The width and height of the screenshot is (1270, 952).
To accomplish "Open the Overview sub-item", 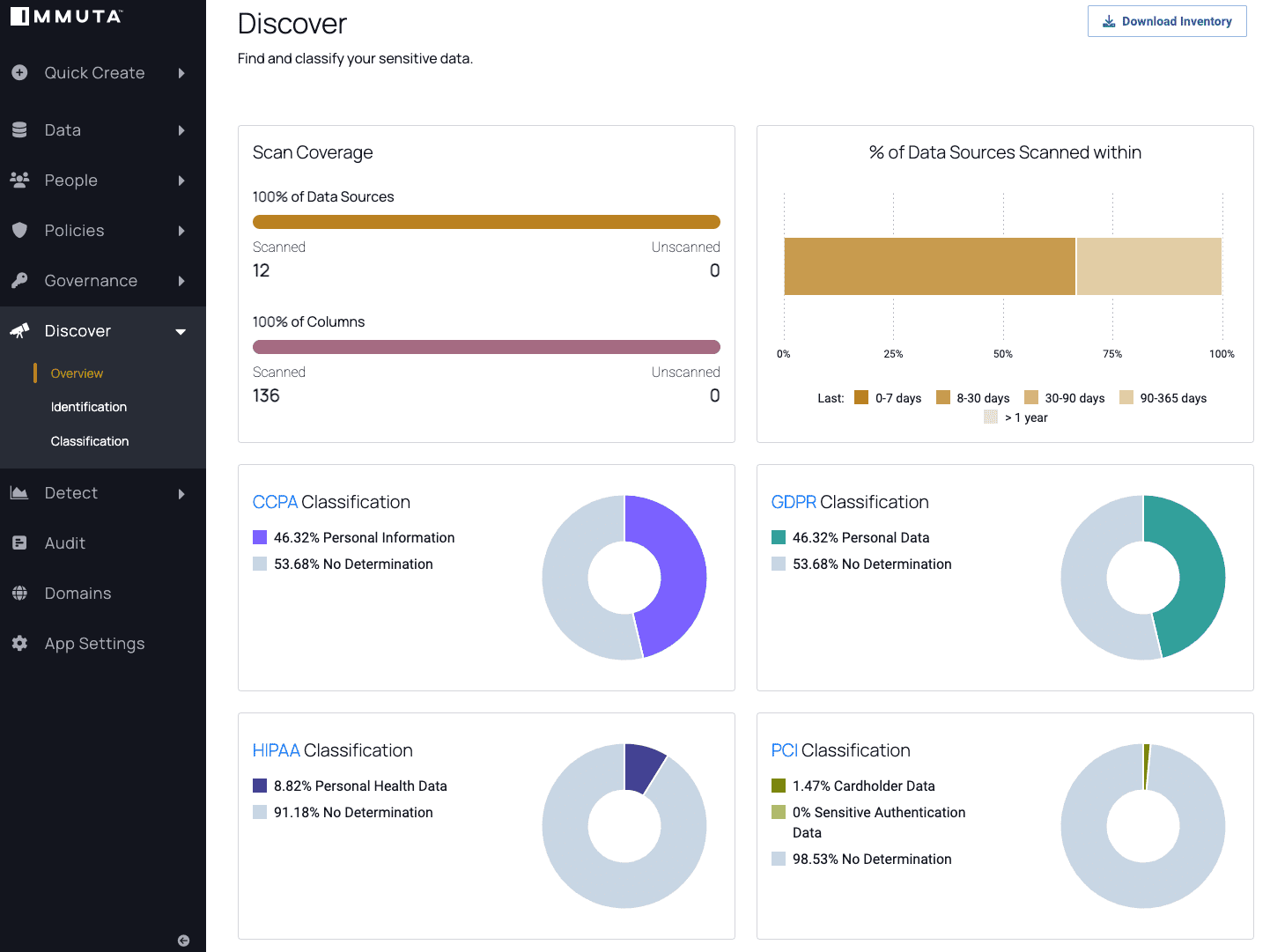I will coord(77,373).
